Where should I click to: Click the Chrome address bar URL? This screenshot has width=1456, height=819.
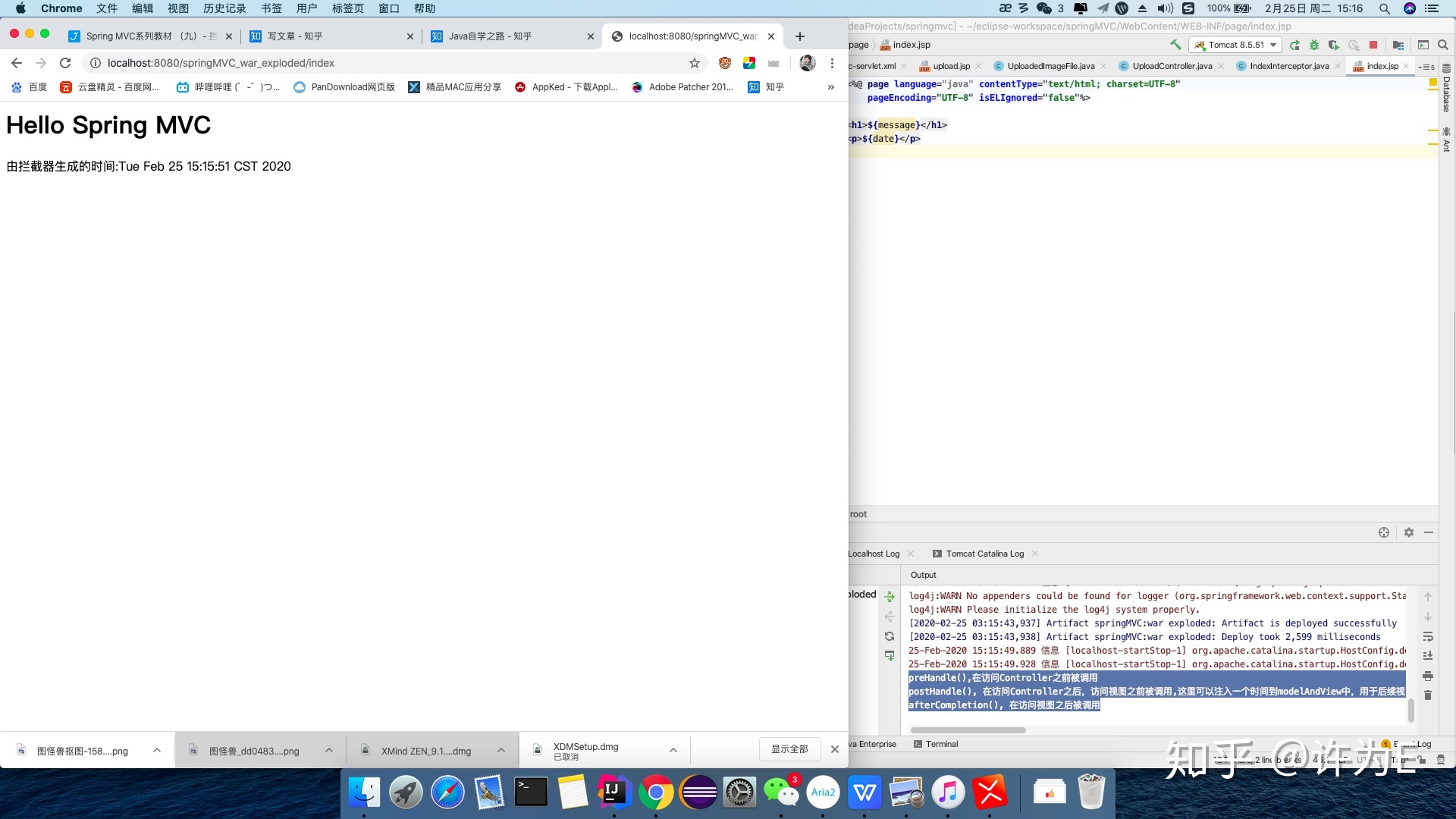click(221, 63)
